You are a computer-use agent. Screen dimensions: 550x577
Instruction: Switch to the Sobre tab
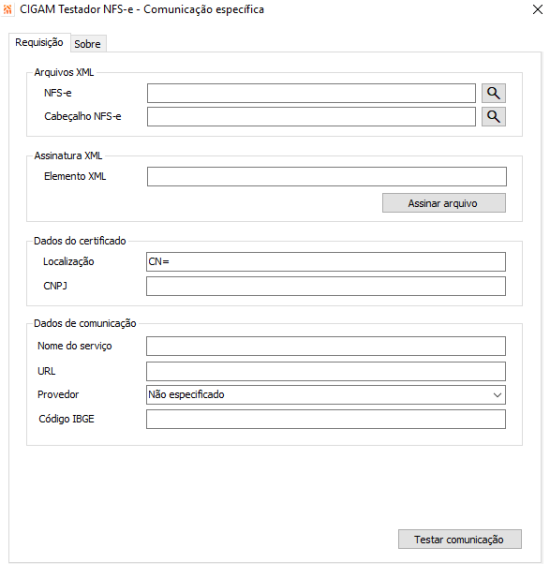tap(88, 44)
